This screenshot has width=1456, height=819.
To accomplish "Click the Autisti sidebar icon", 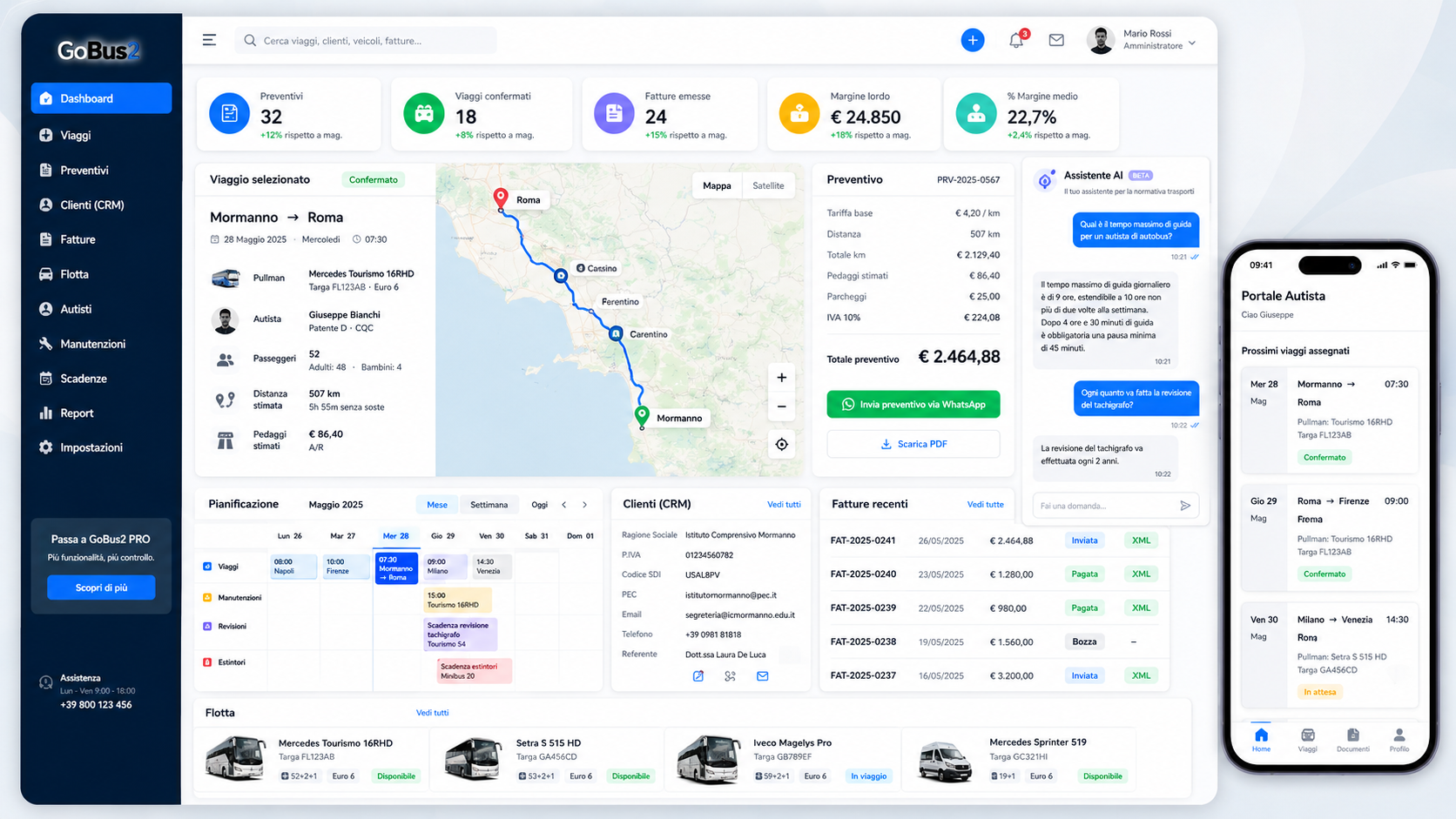I will [46, 309].
